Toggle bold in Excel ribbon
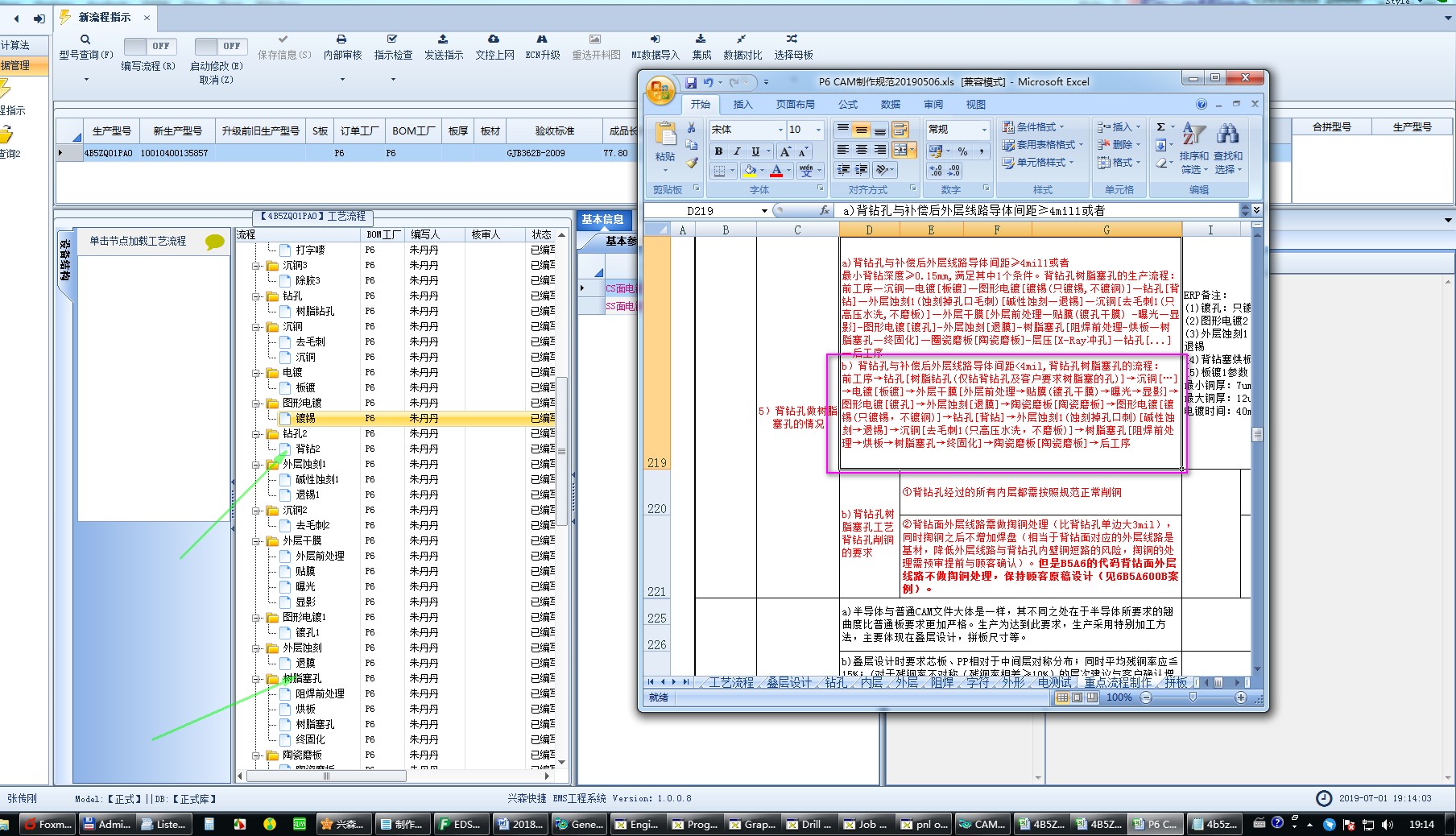This screenshot has height=836, width=1456. click(718, 151)
